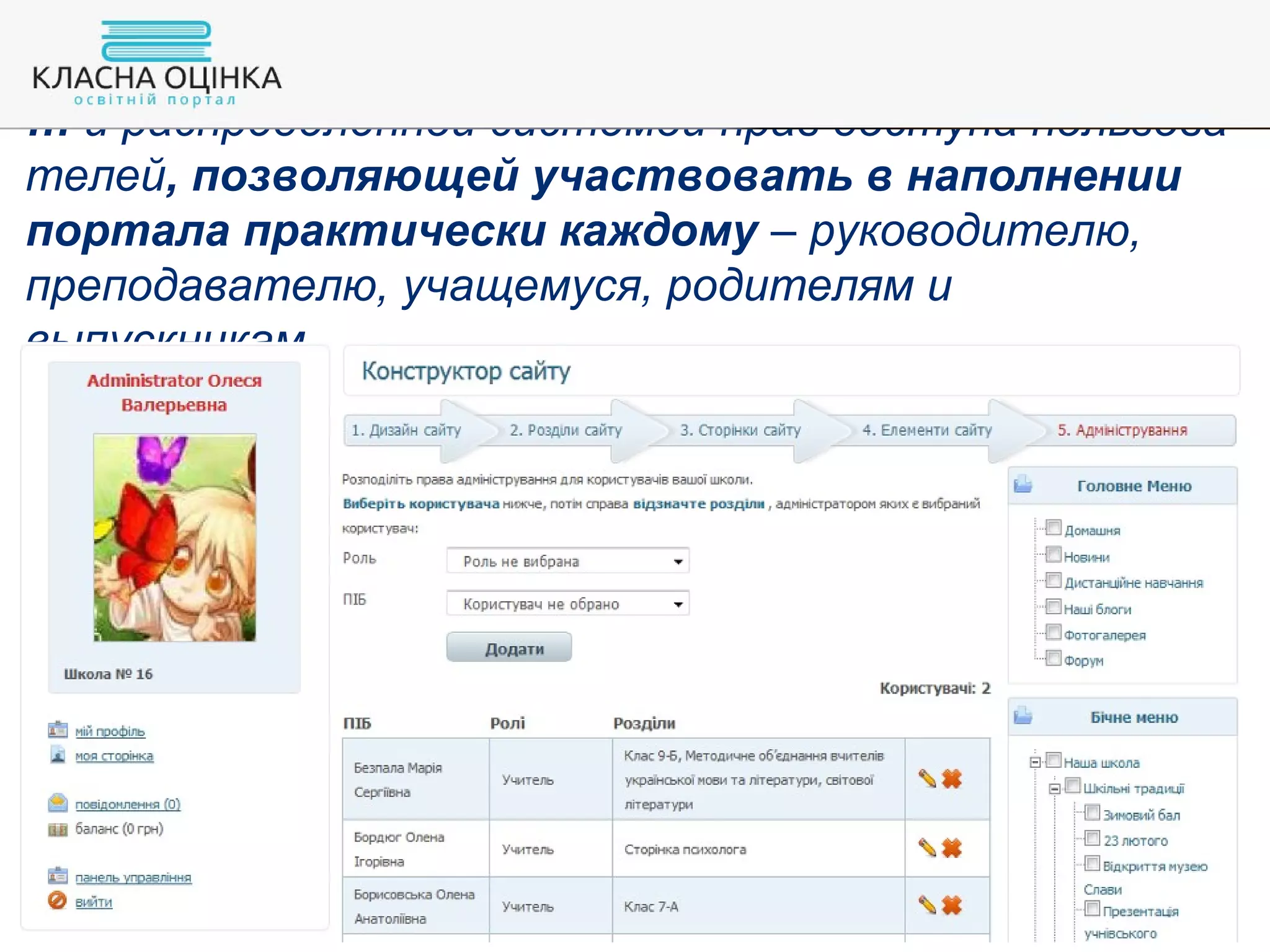Screen dimensions: 1270x952
Task: Click the Зимовий бал tree label
Action: (x=1142, y=815)
